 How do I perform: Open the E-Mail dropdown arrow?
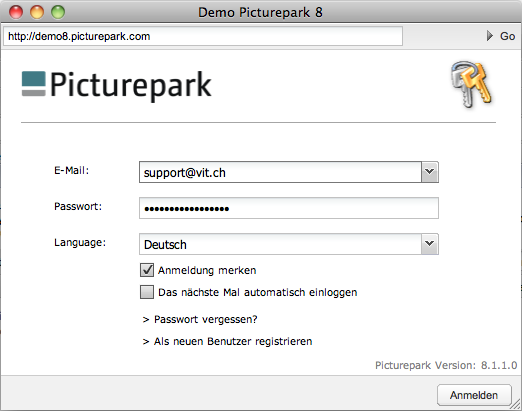430,172
